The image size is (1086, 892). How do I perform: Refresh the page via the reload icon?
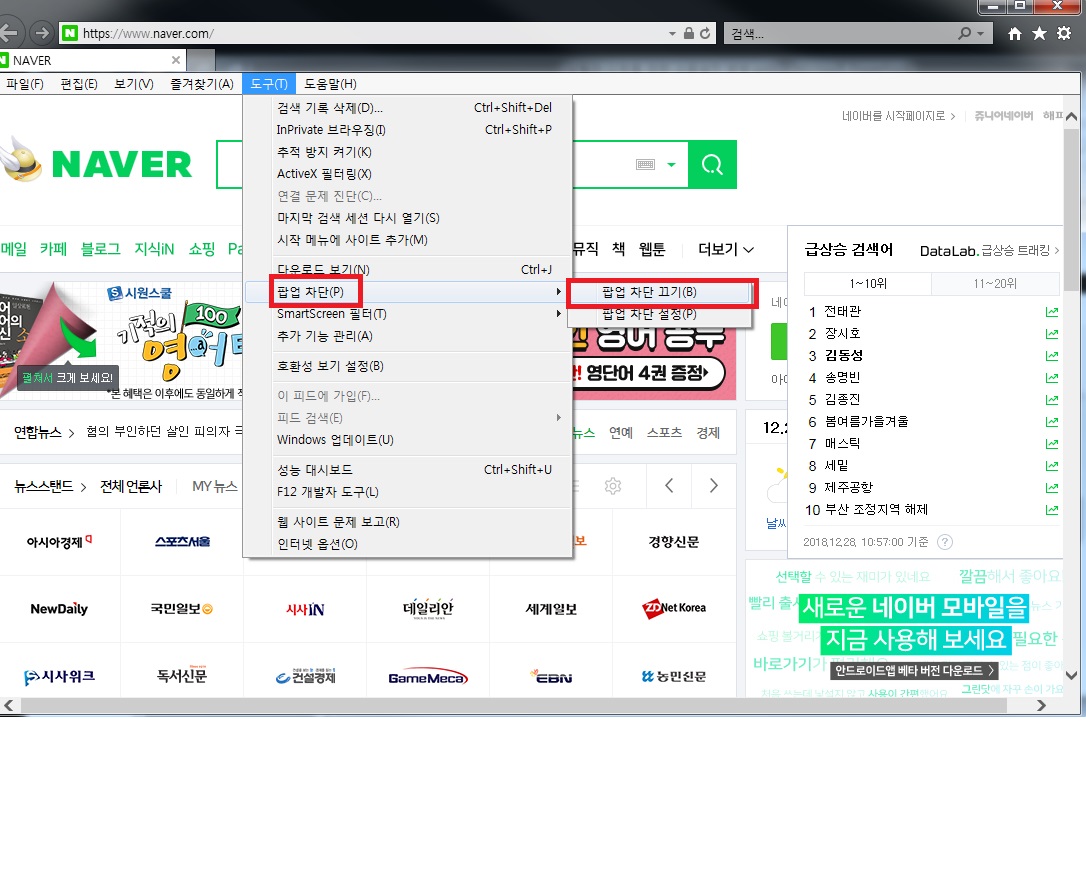coord(705,33)
